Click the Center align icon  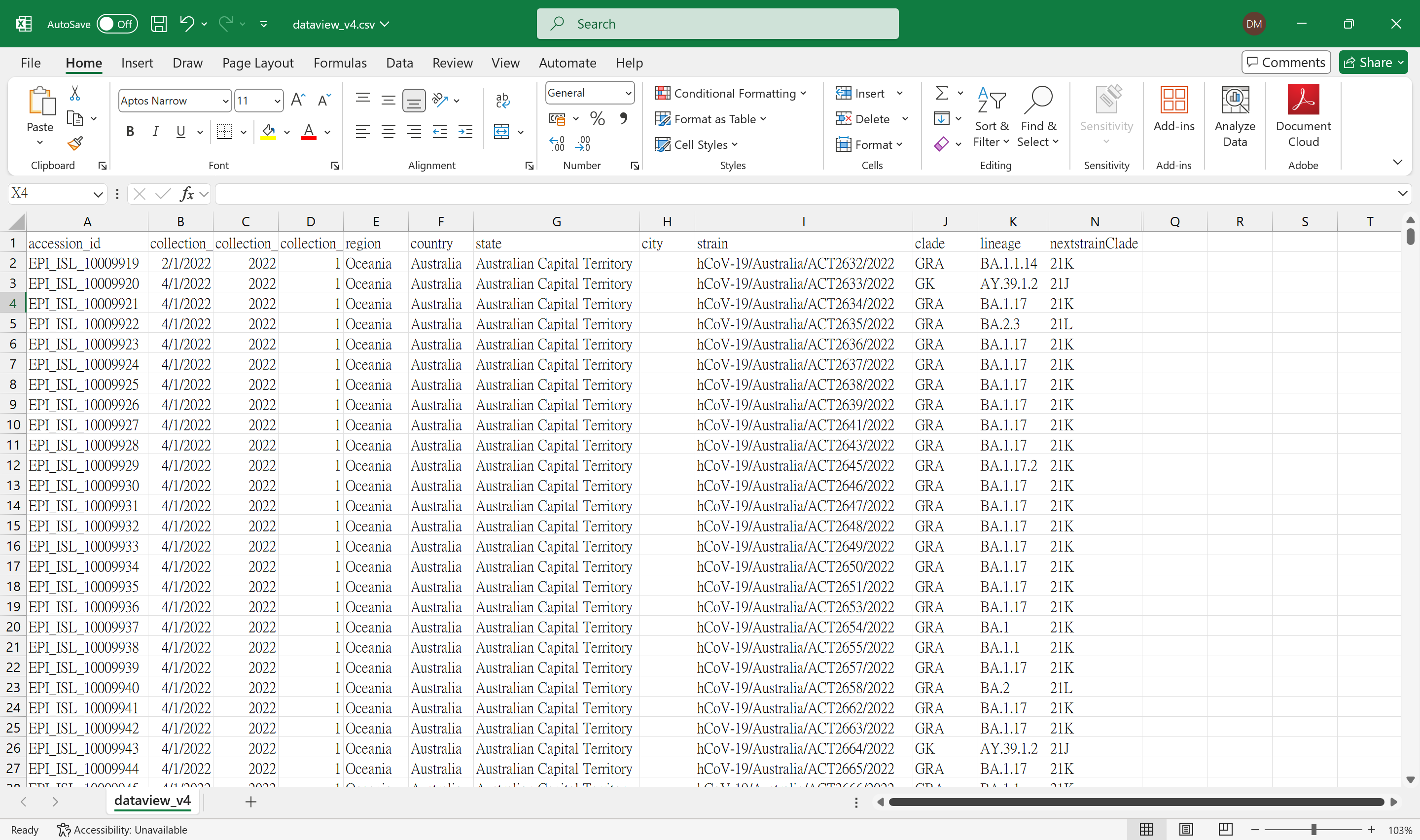[x=388, y=132]
